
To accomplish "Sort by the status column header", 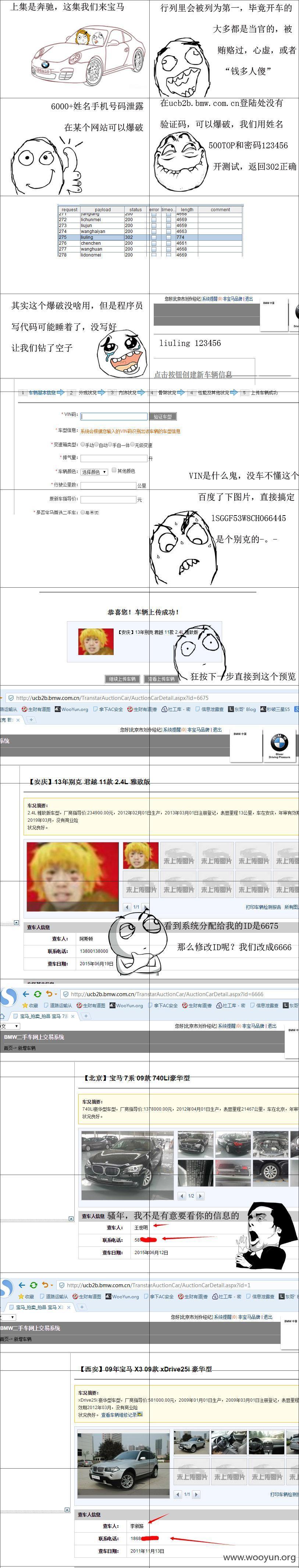I will click(135, 209).
